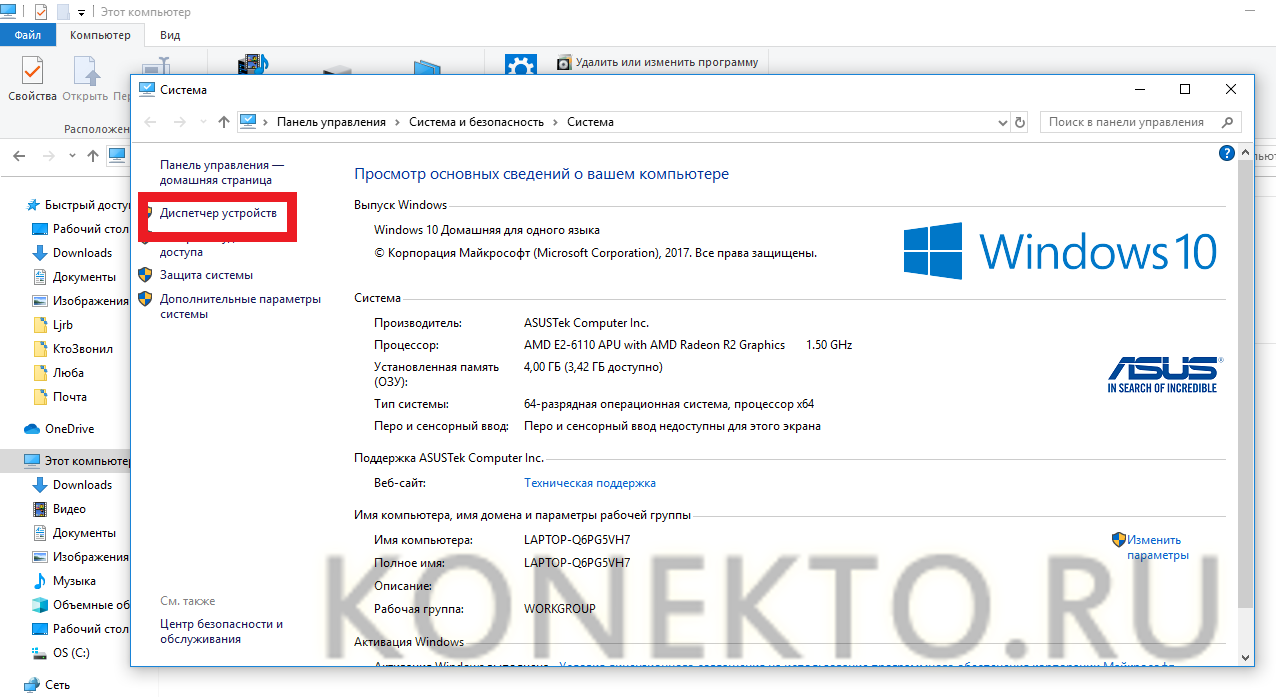Expand chevron after Панель управления breadcrumb
Screen dimensions: 1276x697
[397, 122]
